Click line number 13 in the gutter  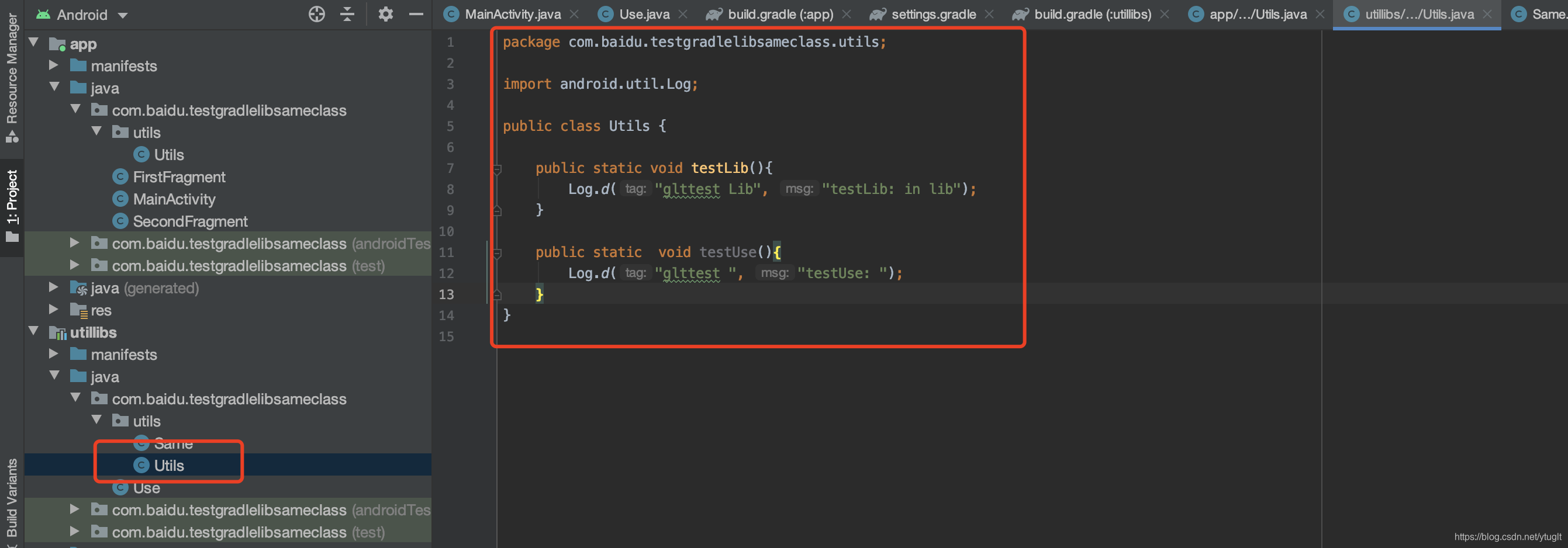point(446,294)
